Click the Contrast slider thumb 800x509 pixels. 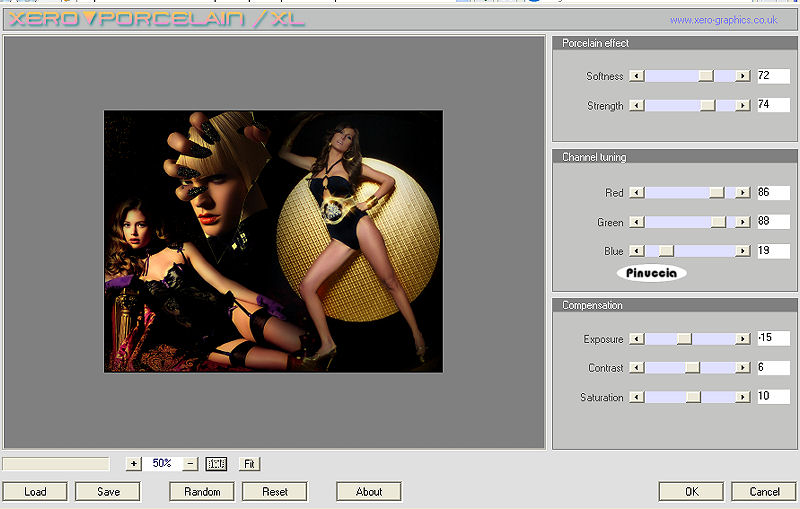click(x=692, y=368)
